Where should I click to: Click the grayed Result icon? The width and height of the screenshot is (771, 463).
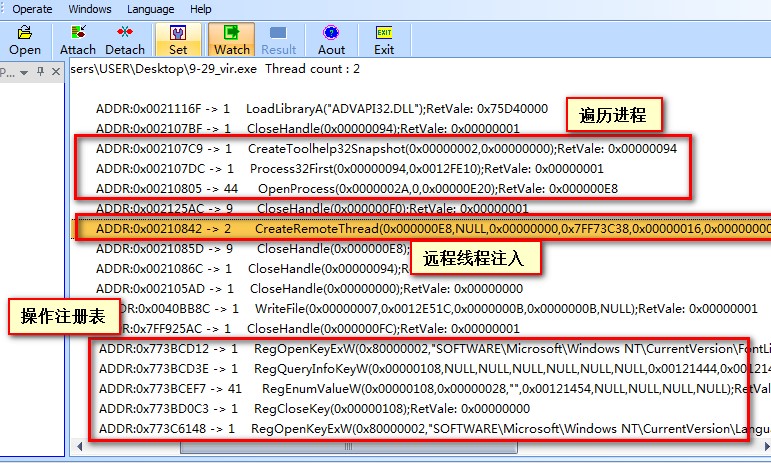[x=278, y=40]
